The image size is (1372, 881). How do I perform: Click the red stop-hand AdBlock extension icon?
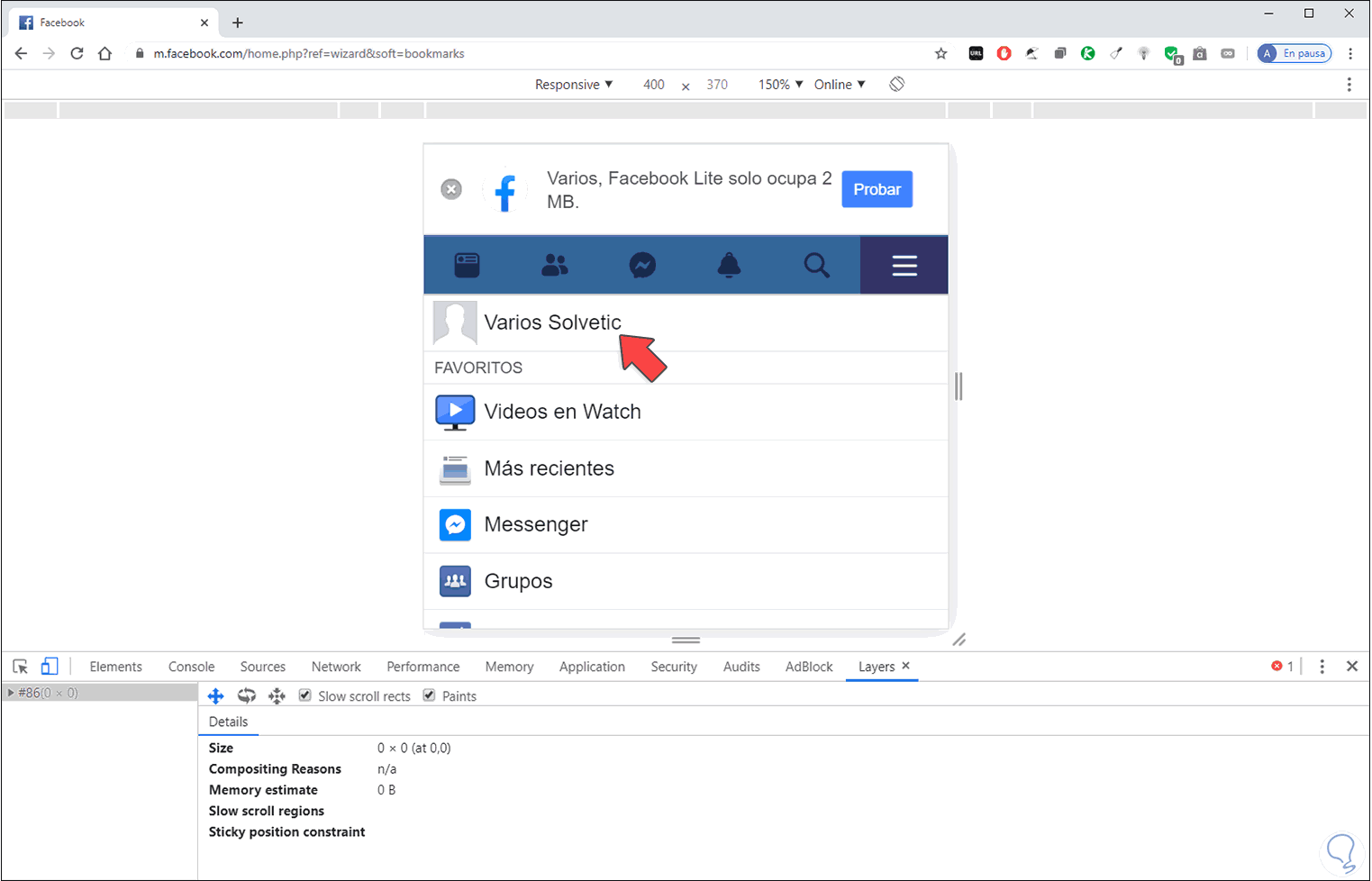(1004, 53)
